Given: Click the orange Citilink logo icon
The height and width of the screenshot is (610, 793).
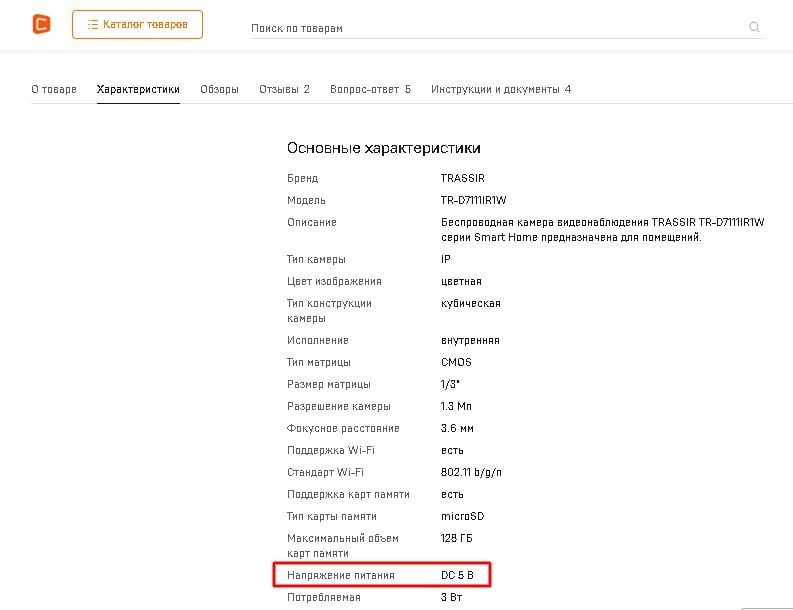Looking at the screenshot, I should (x=41, y=24).
